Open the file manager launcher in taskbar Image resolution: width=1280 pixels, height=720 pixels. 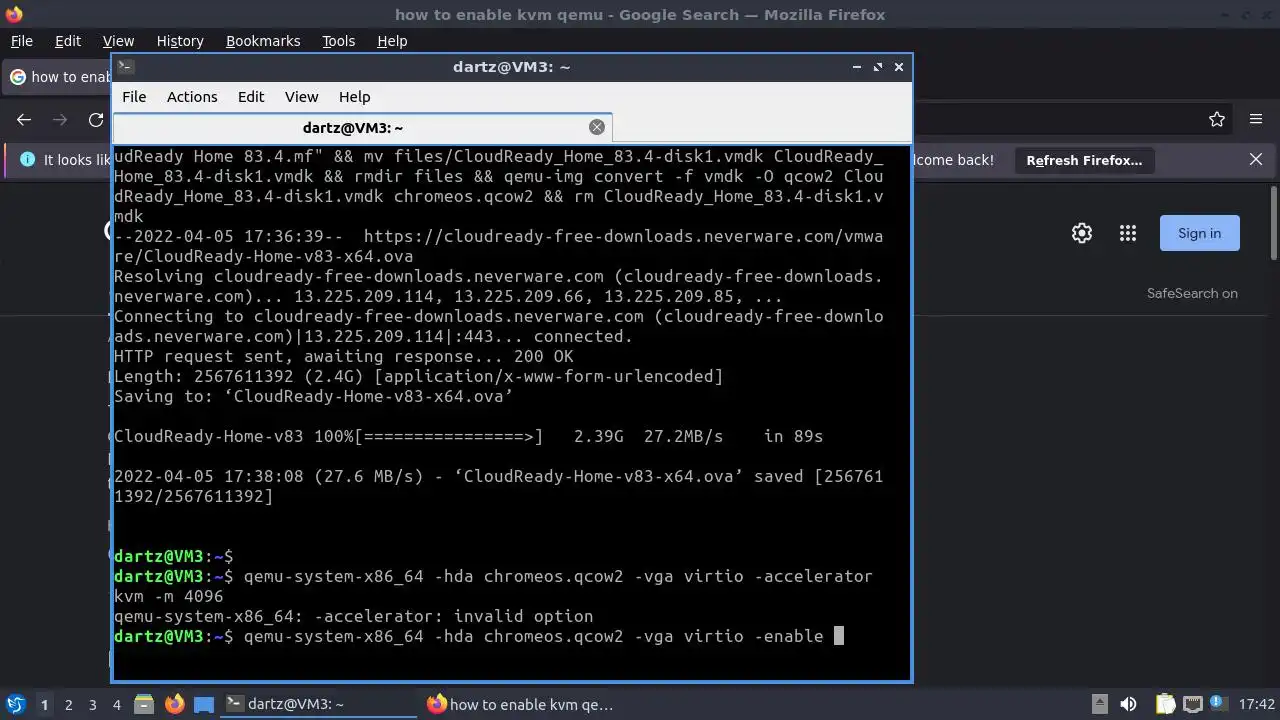pos(144,704)
